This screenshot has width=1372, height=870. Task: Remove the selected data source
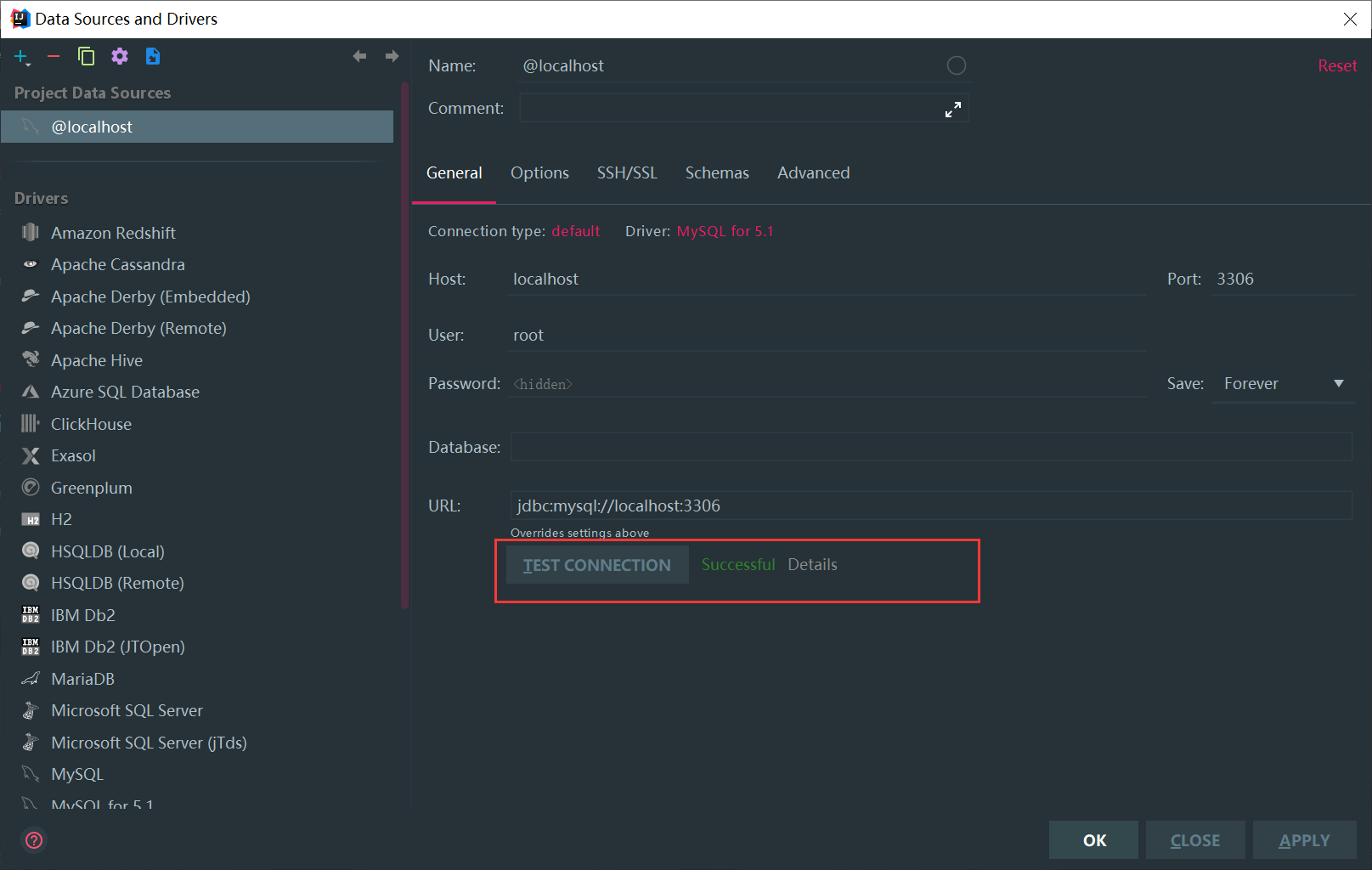[x=53, y=56]
